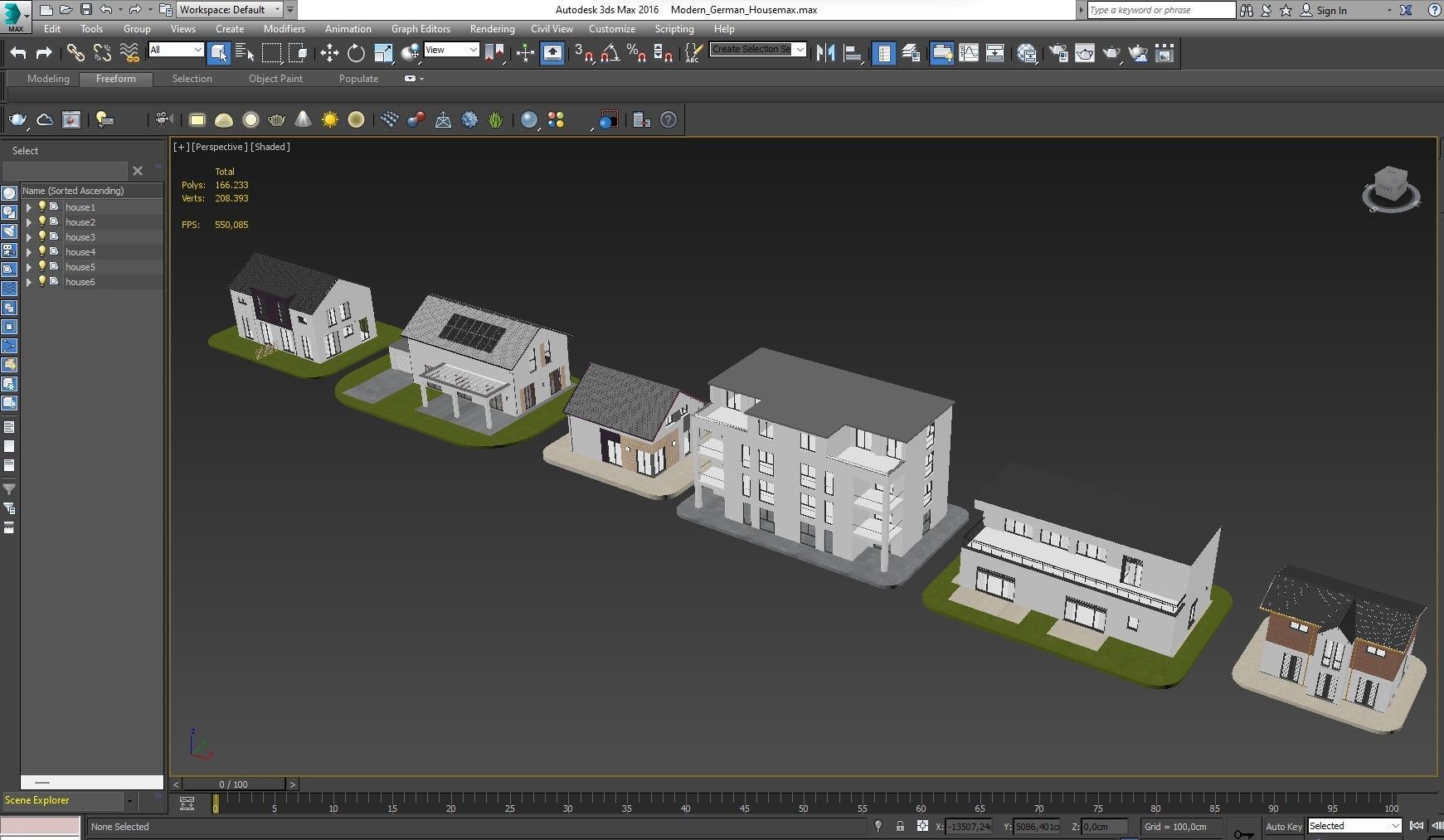The height and width of the screenshot is (840, 1444).
Task: Open the Modifiers menu
Action: 284,28
